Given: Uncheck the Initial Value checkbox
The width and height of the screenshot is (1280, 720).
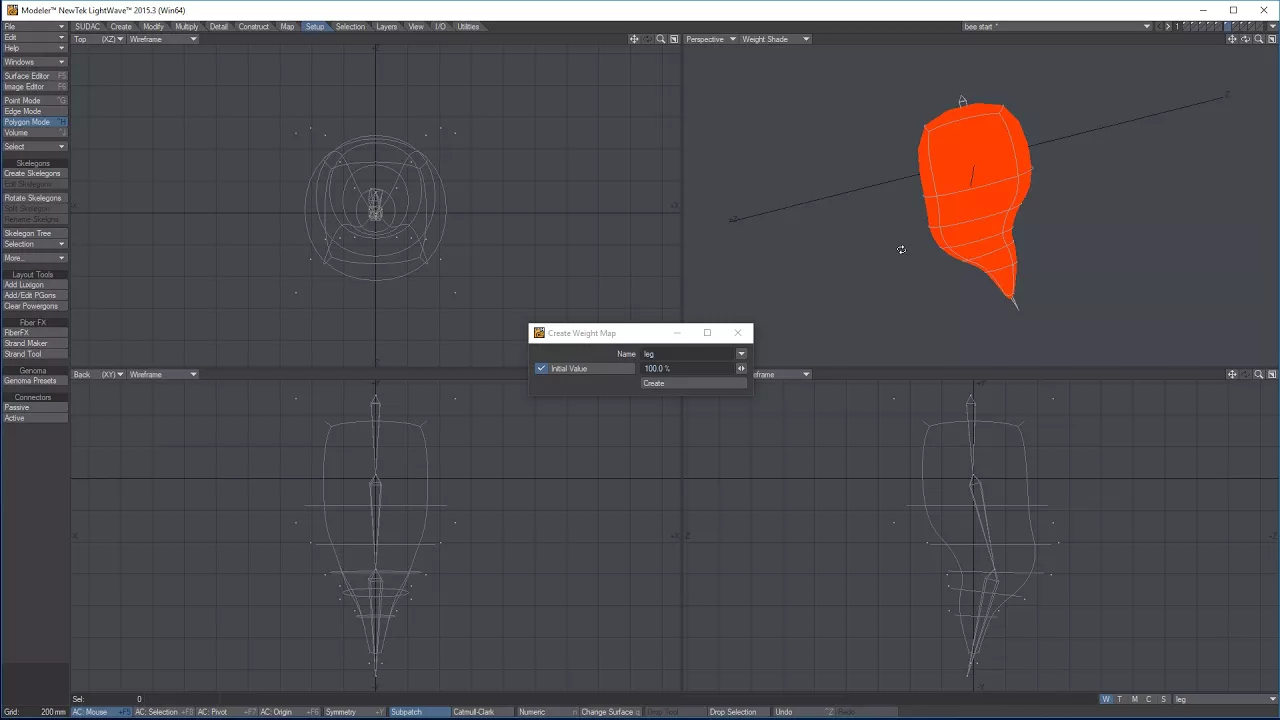Looking at the screenshot, I should 542,368.
